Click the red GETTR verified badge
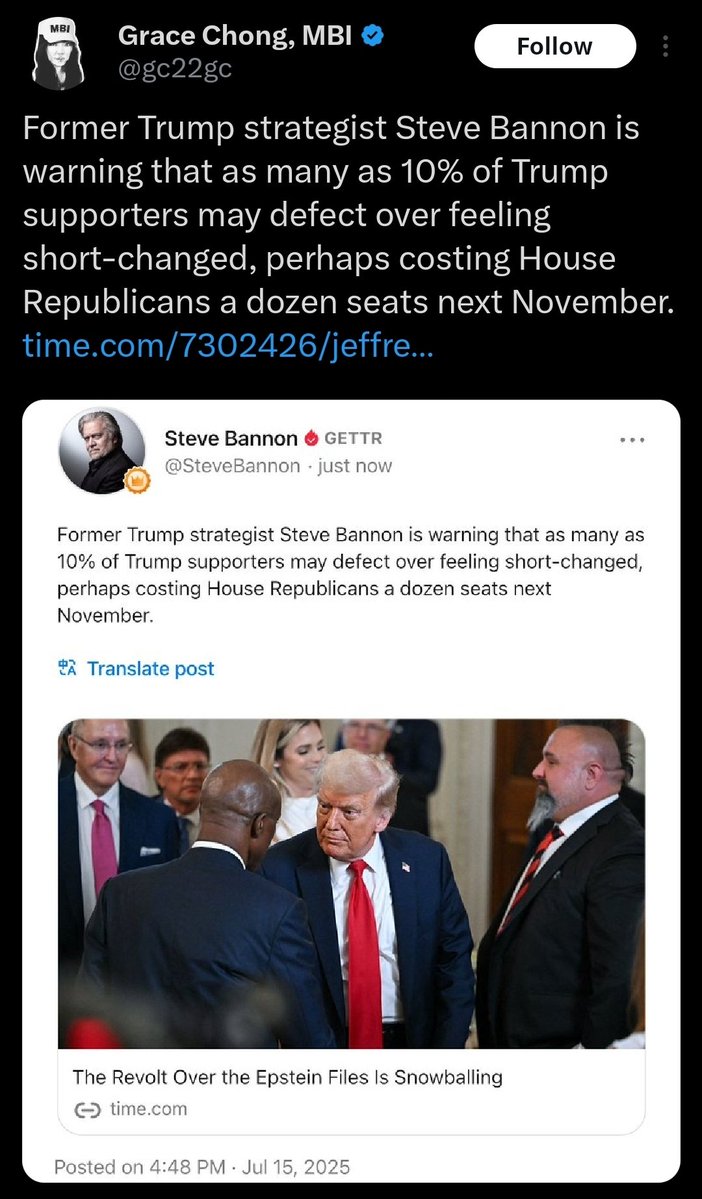Screen dimensions: 702x1199 tap(310, 438)
